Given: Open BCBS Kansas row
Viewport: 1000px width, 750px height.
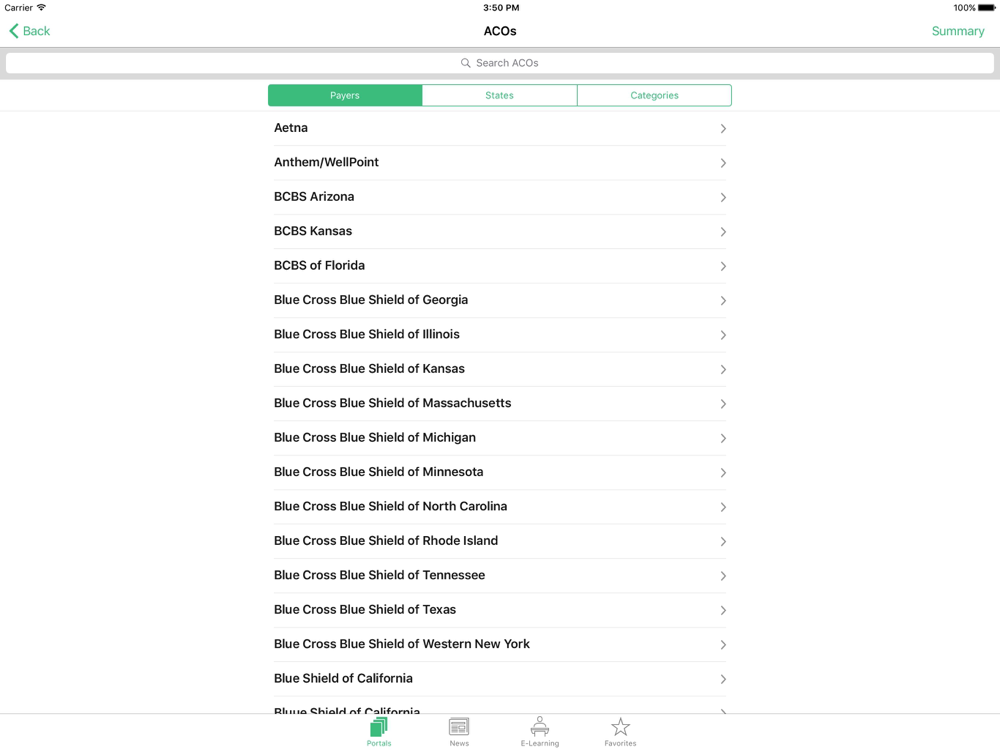Looking at the screenshot, I should pos(500,232).
